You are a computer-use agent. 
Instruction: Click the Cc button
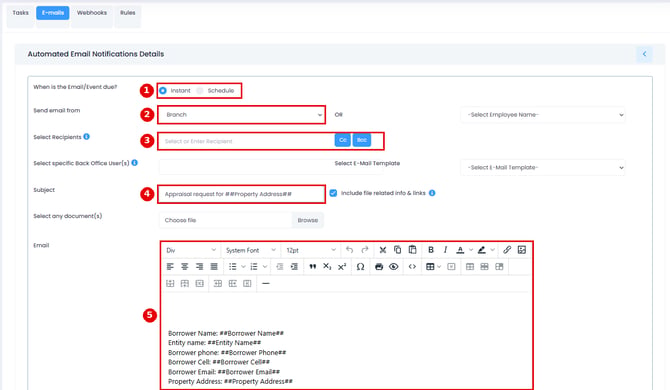343,140
